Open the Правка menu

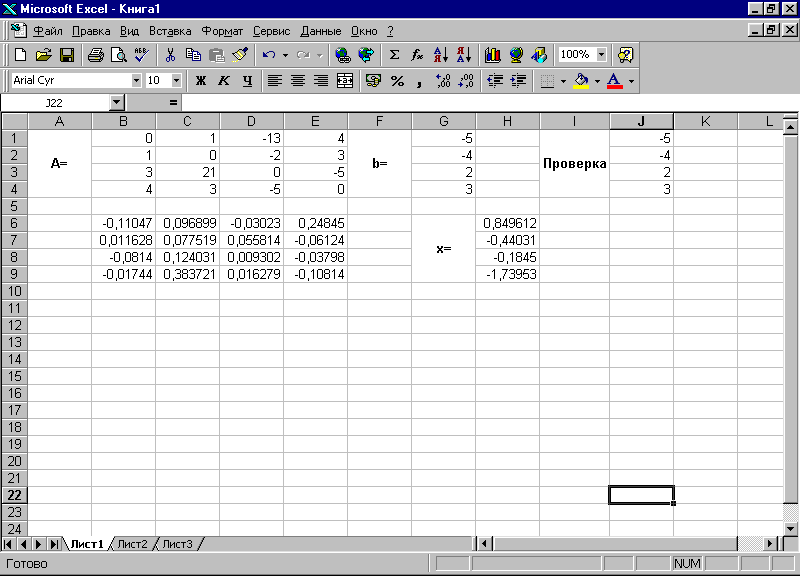[91, 31]
